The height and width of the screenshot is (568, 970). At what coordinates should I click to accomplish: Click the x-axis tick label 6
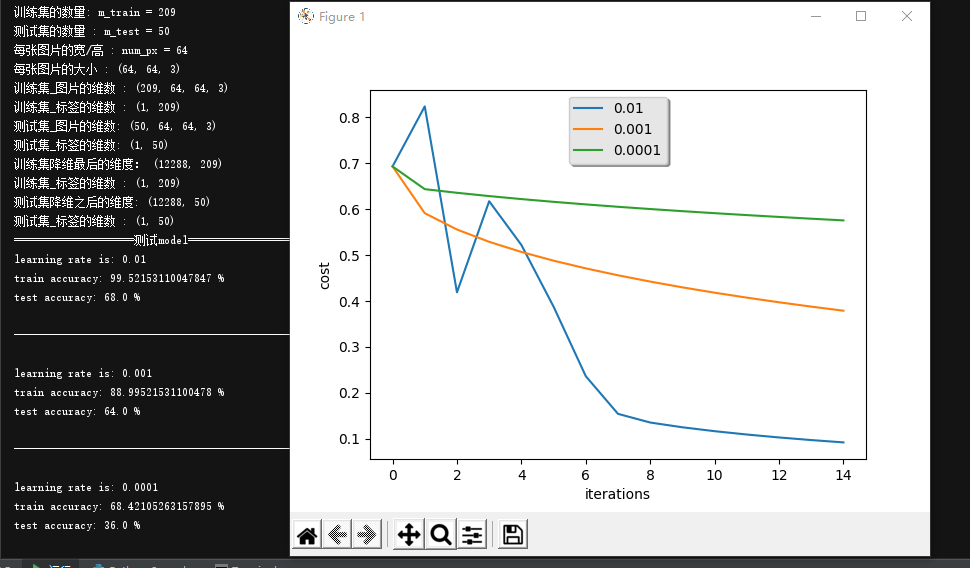click(x=586, y=475)
